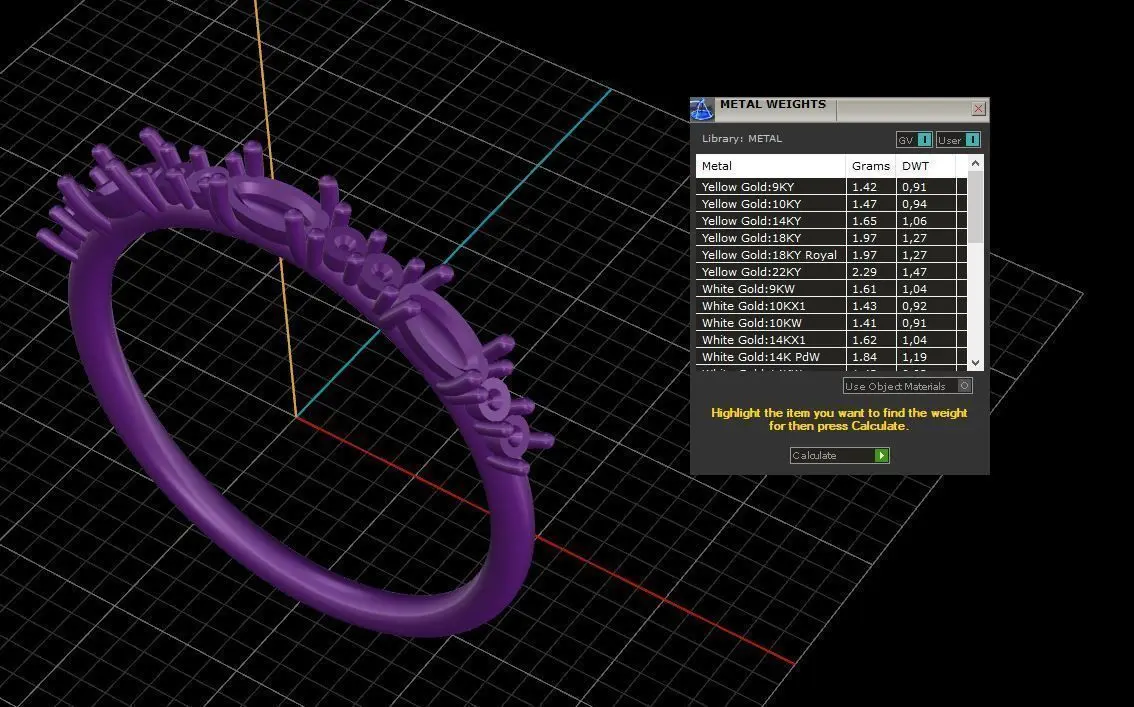This screenshot has width=1134, height=707.
Task: Click the 1,47 DWT value for 22KY
Action: (914, 272)
